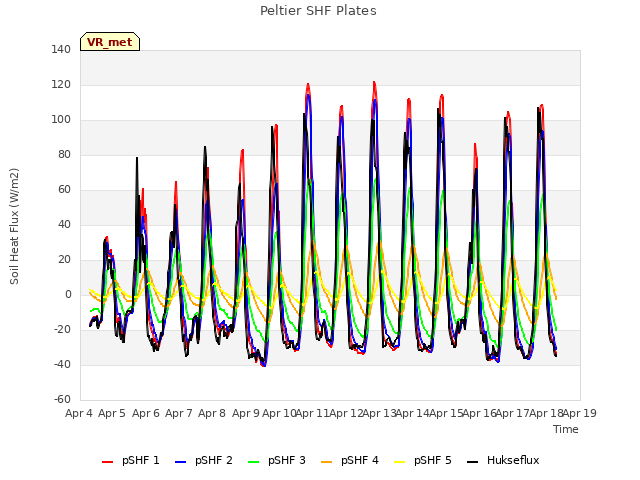Click the Apr 9 x-axis tick label
The height and width of the screenshot is (480, 640).
click(246, 413)
